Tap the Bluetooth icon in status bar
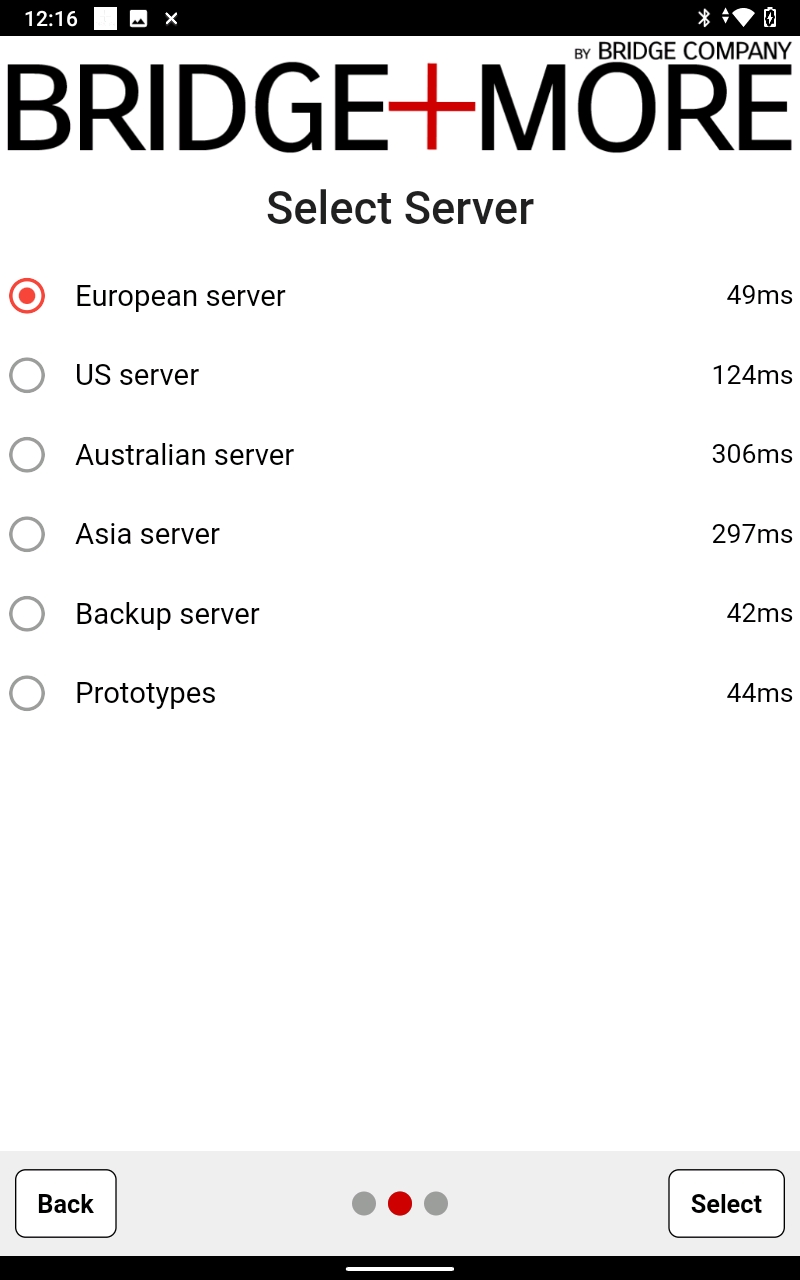Image resolution: width=800 pixels, height=1280 pixels. tap(703, 18)
